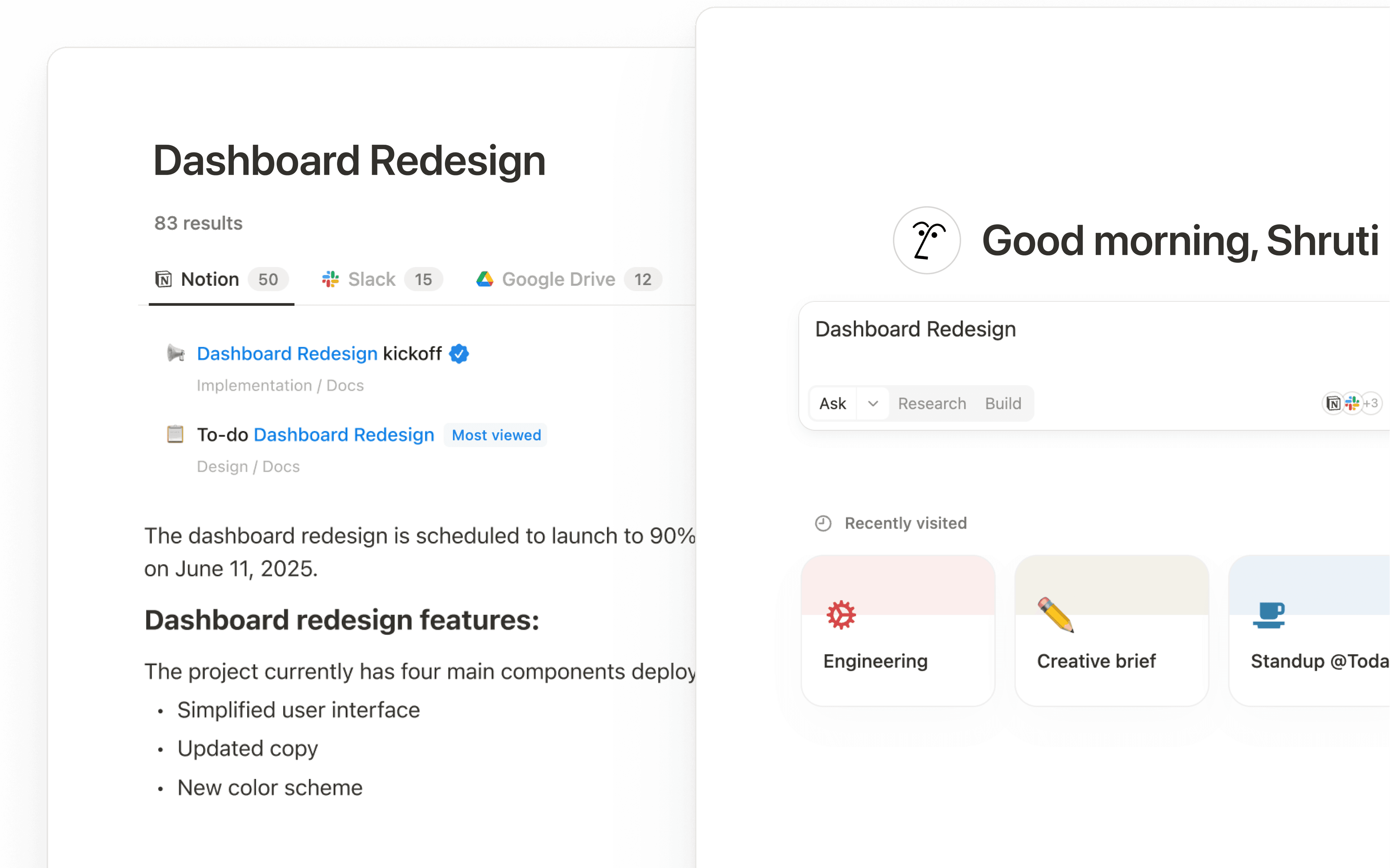Expand the +3 connectors indicator
Viewport: 1390px width, 868px height.
tap(1372, 403)
